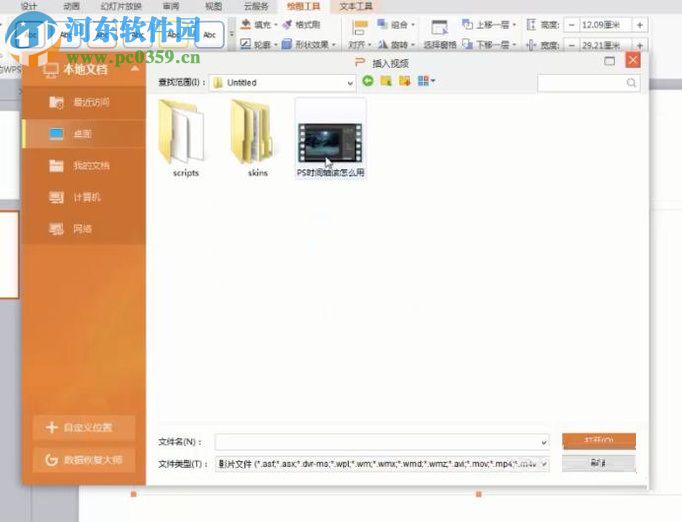The image size is (682, 522).
Task: Open 数据恢复大师 button
Action: (84, 460)
